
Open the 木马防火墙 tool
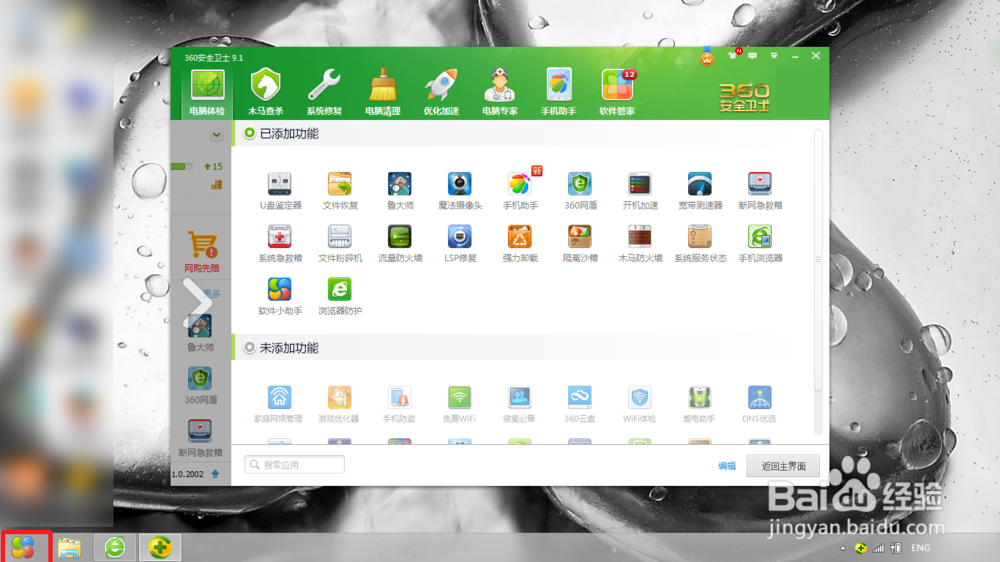[640, 244]
